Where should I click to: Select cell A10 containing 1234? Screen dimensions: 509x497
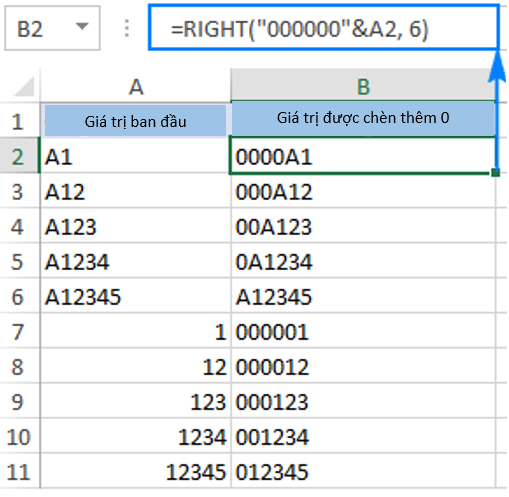(136, 436)
